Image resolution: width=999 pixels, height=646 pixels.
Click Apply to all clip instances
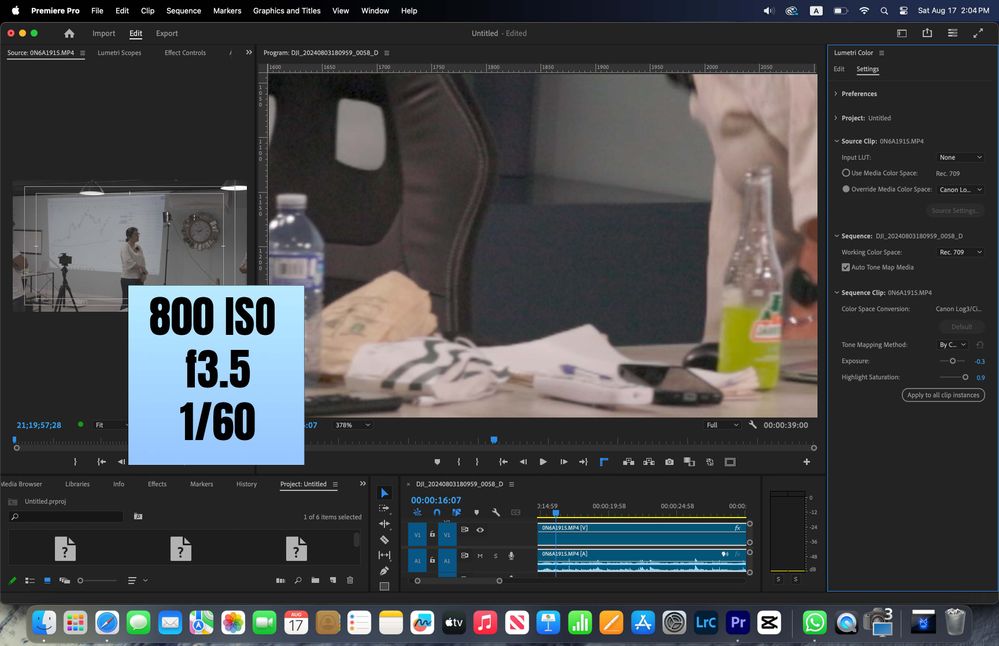tap(943, 395)
